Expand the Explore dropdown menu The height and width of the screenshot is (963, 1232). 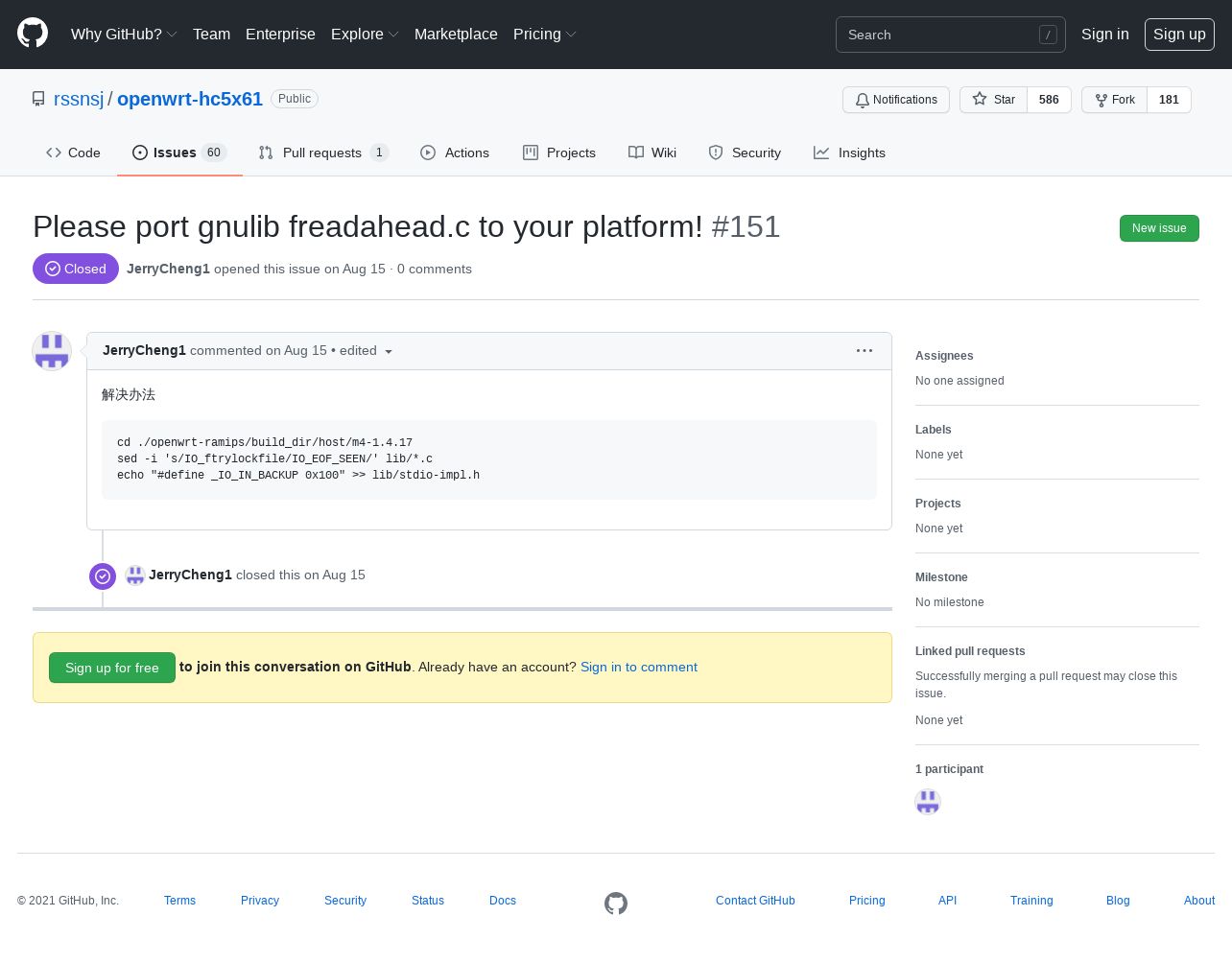[x=365, y=34]
